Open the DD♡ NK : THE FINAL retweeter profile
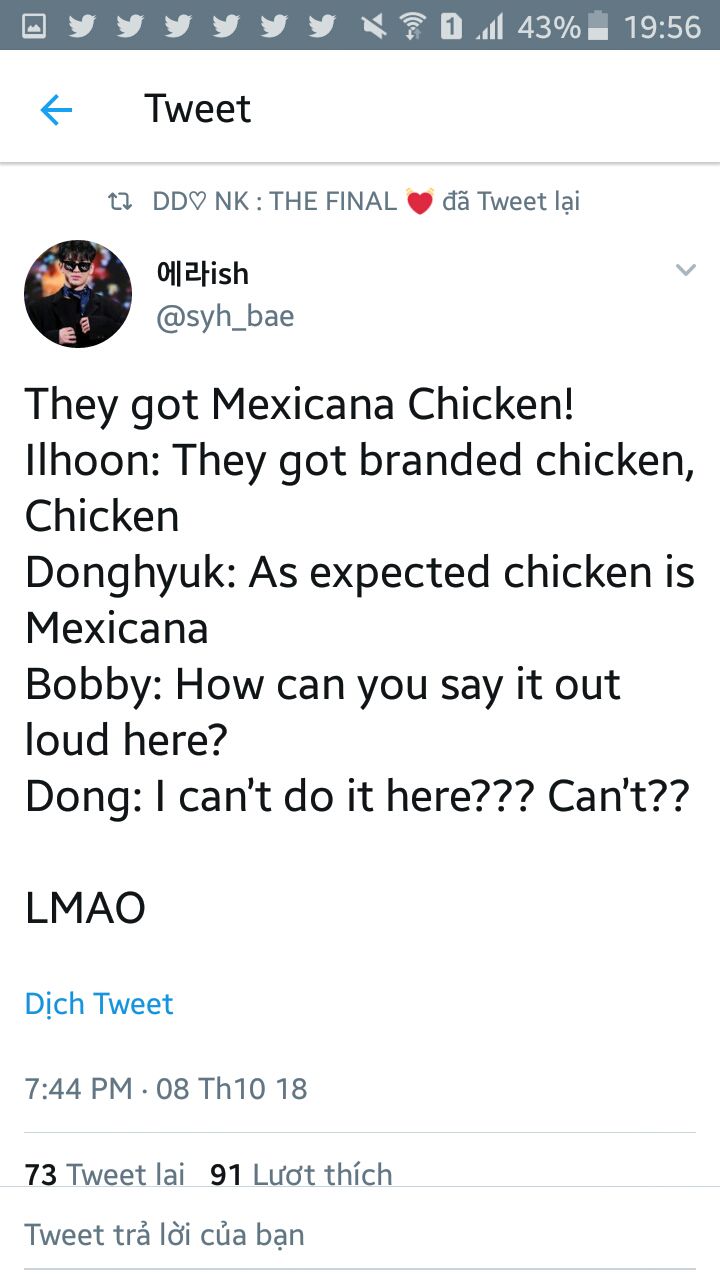Screen dimensions: 720x1280 275,202
